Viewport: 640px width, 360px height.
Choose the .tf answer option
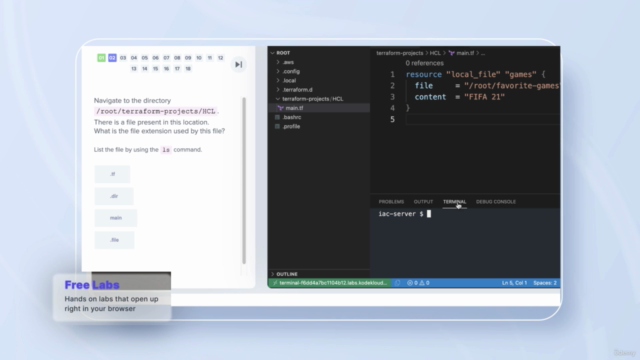coord(112,174)
